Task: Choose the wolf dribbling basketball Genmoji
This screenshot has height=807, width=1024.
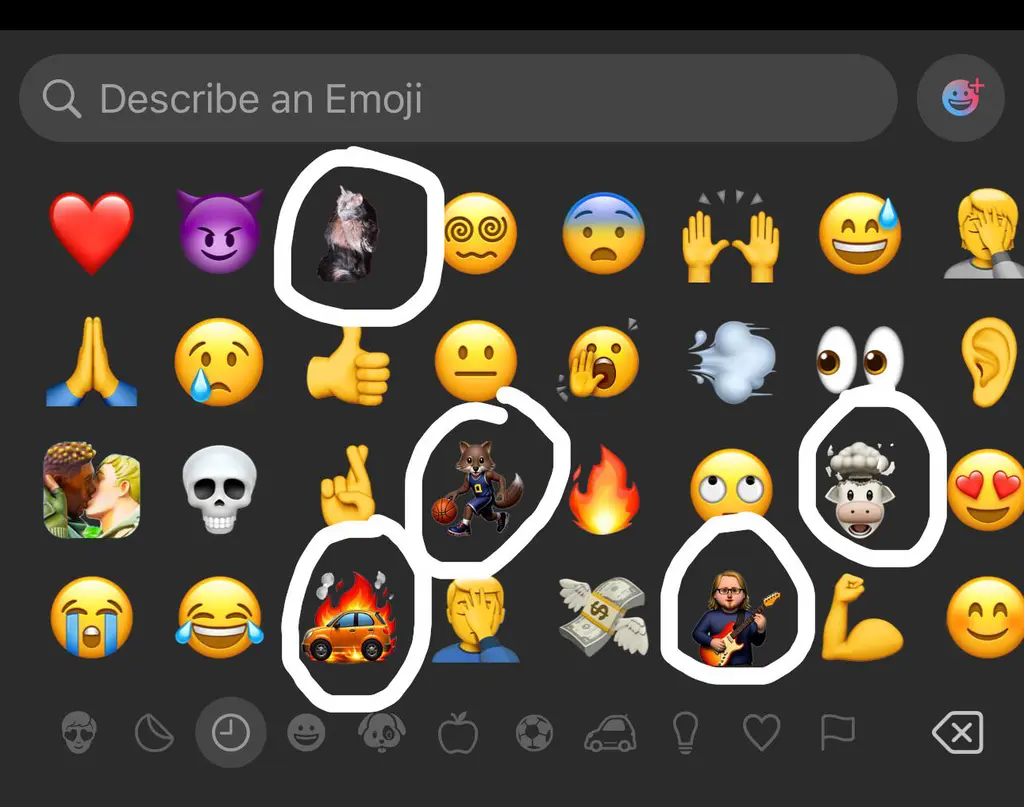Action: click(477, 488)
